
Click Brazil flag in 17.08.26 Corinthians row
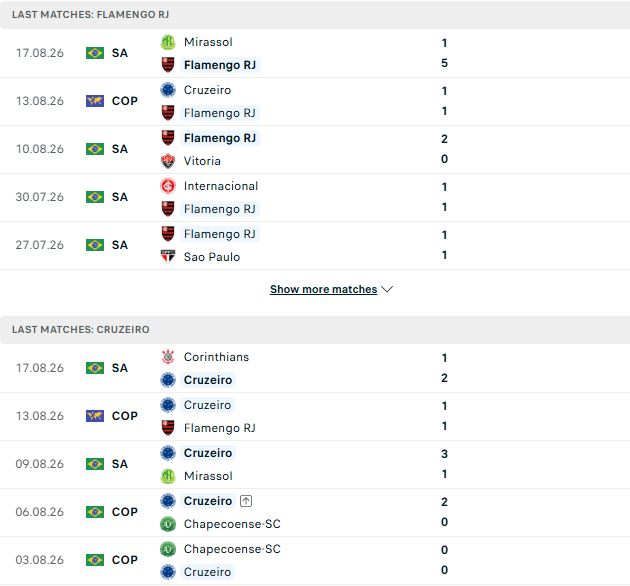coord(95,368)
